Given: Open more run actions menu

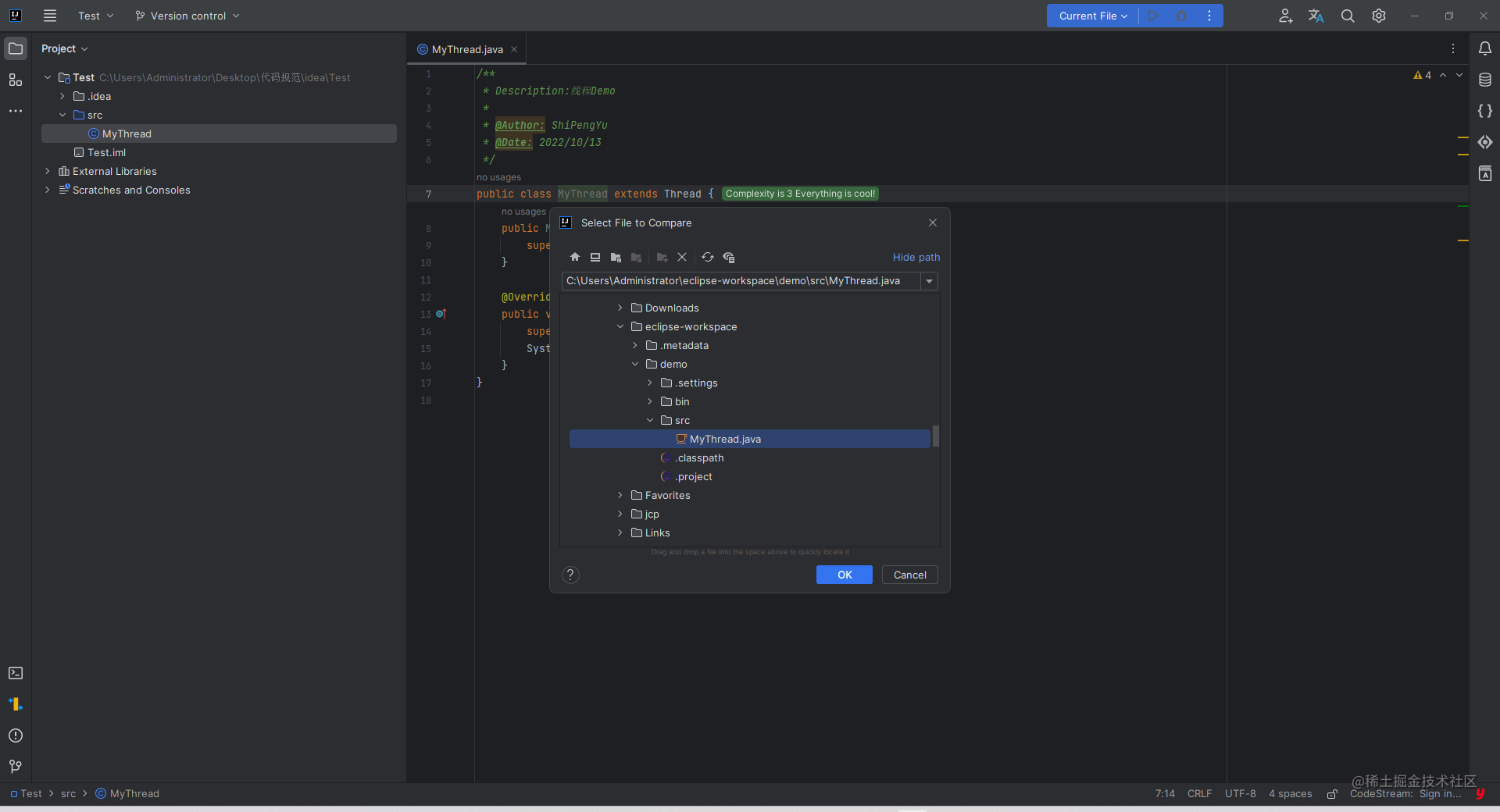Looking at the screenshot, I should 1209,16.
